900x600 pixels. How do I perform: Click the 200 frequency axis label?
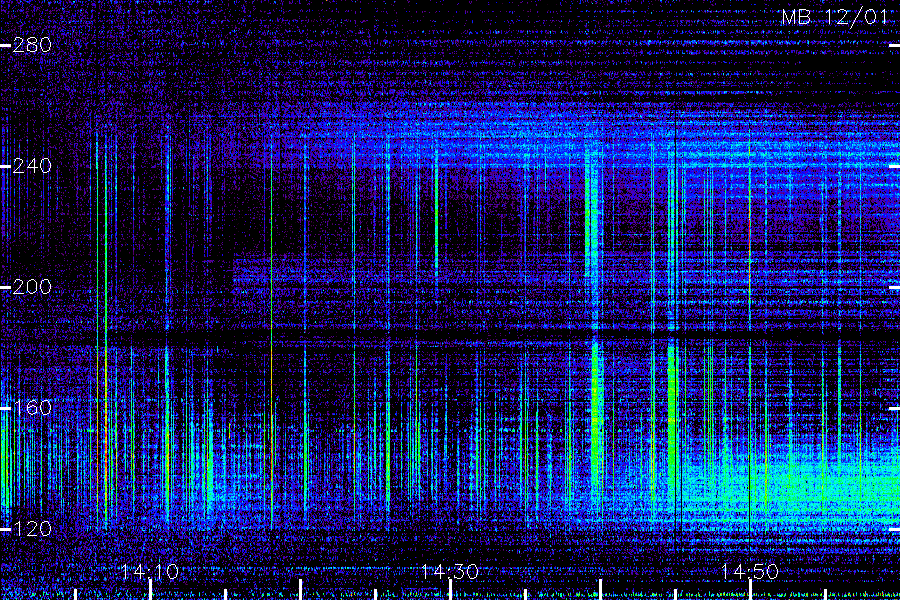(32, 287)
